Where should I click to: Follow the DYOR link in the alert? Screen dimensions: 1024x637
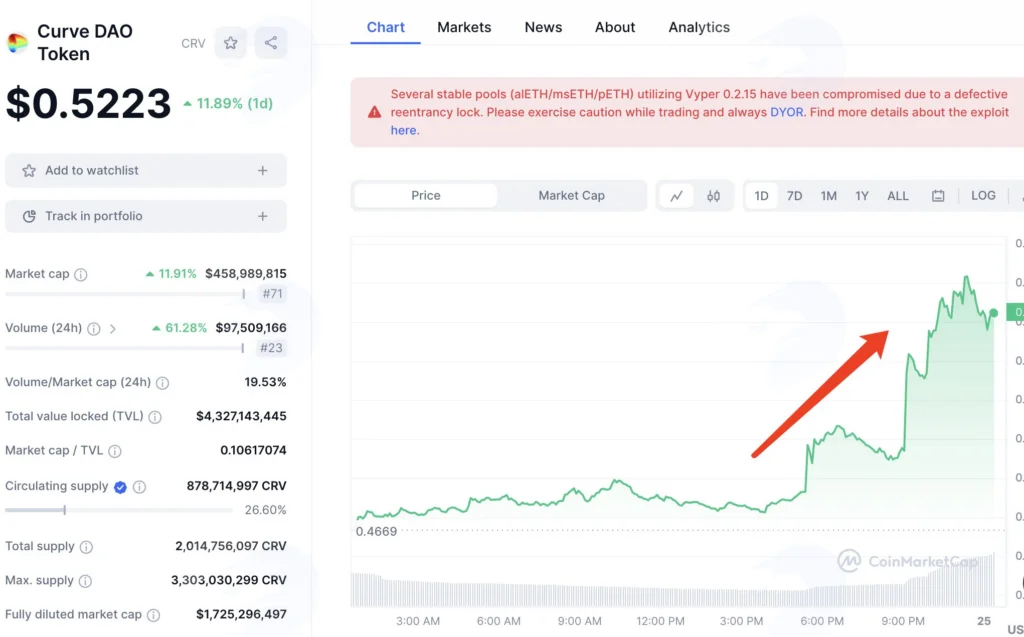point(787,112)
